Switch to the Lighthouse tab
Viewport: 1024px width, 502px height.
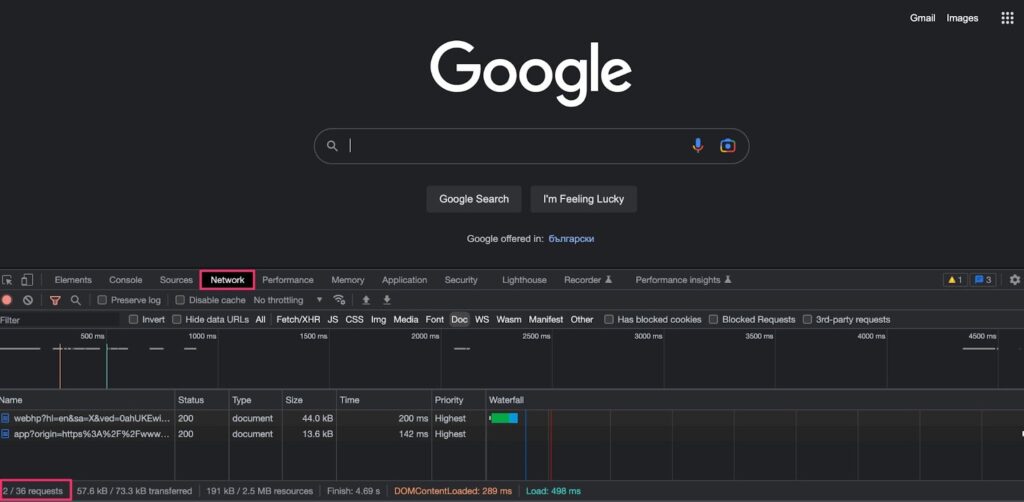click(x=524, y=280)
